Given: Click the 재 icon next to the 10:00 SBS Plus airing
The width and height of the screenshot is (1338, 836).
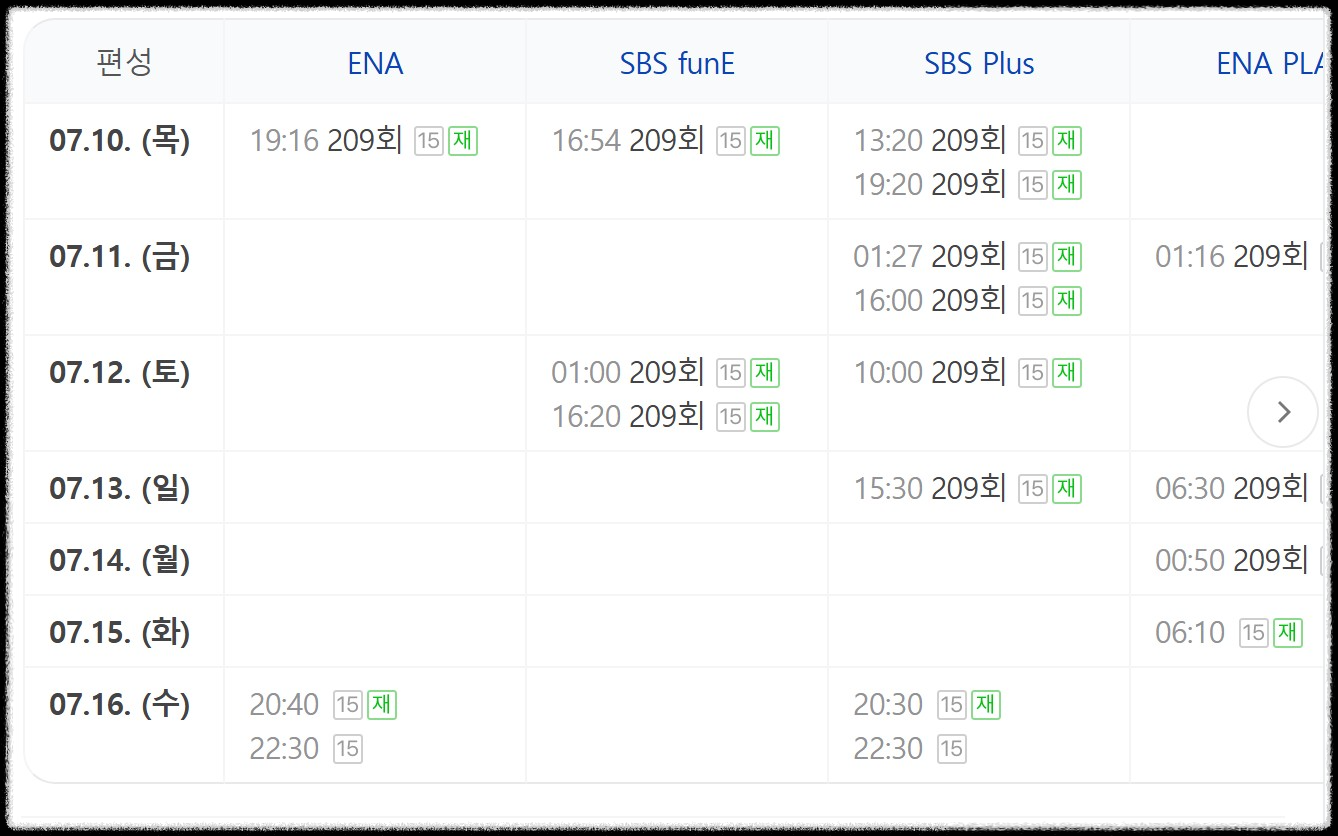Looking at the screenshot, I should [x=1066, y=372].
